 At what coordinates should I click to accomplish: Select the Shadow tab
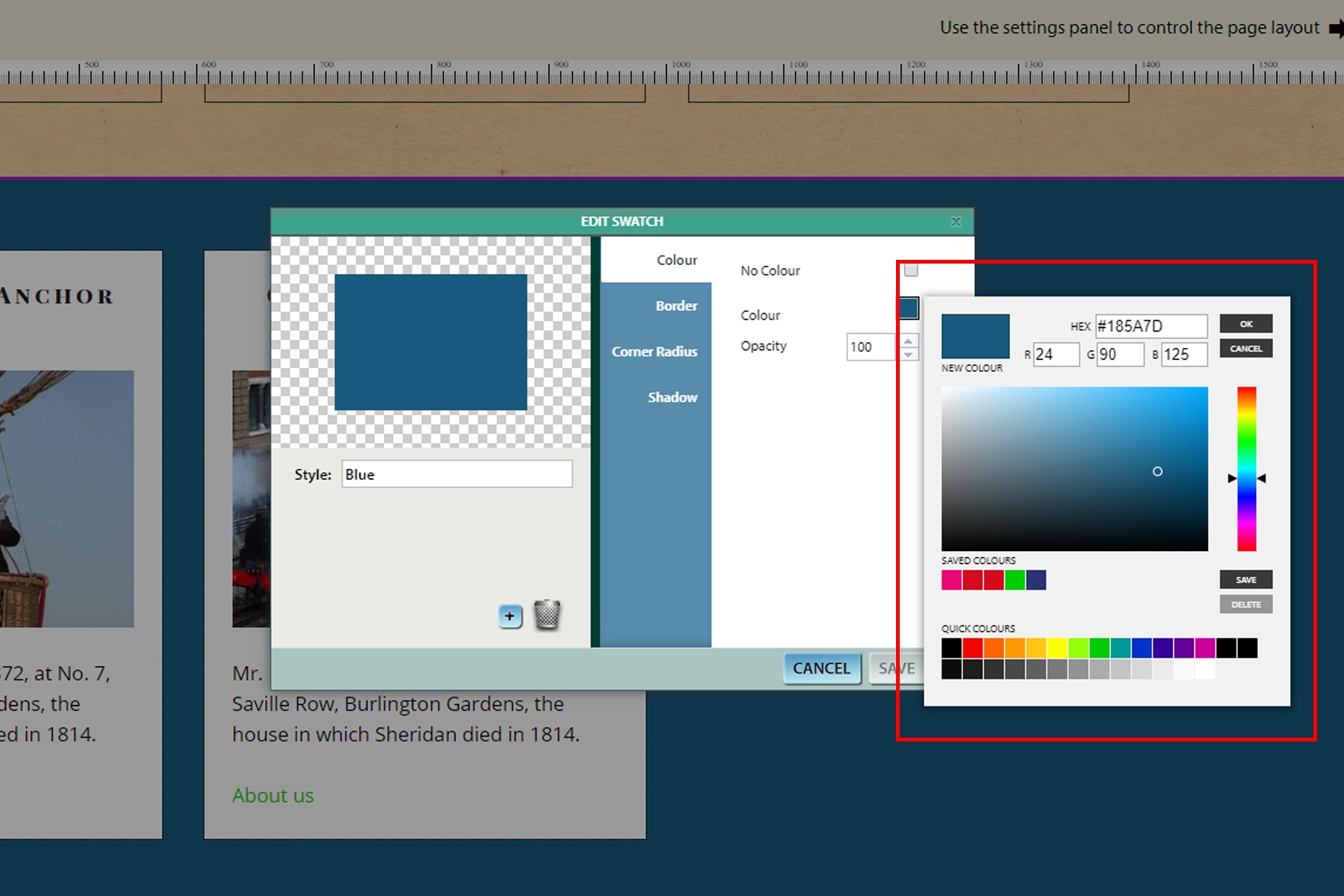point(671,396)
